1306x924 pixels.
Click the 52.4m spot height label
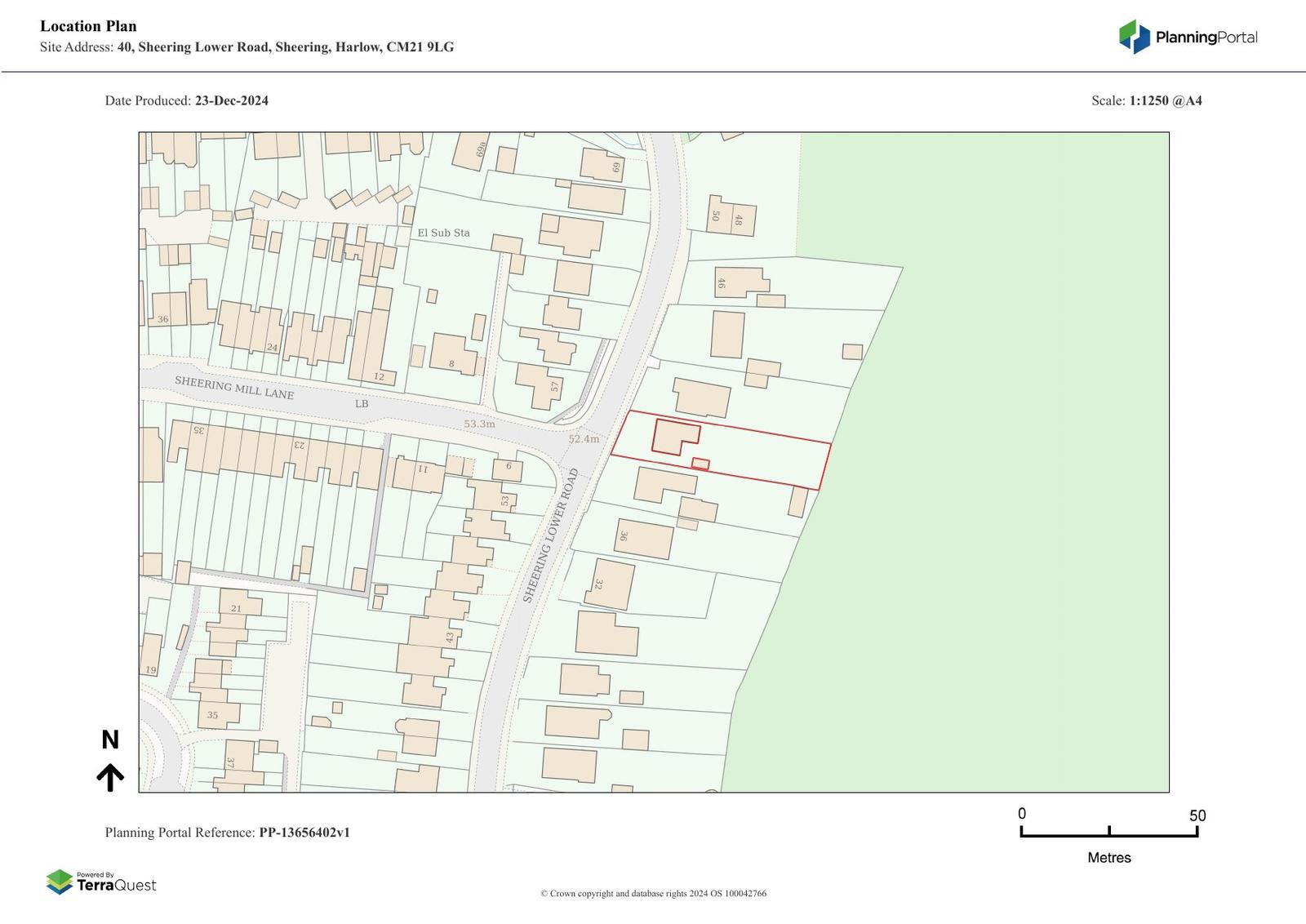(584, 438)
